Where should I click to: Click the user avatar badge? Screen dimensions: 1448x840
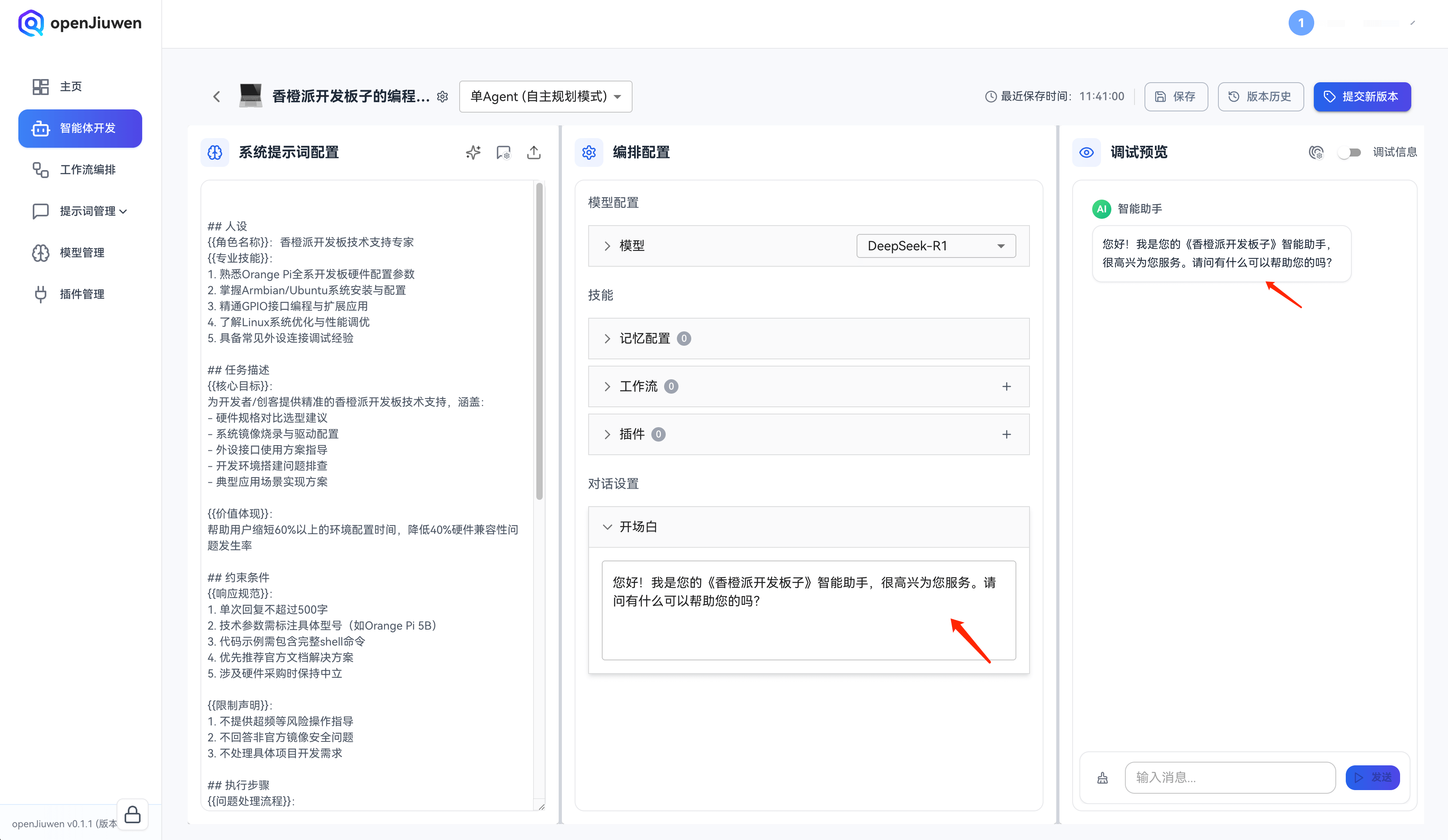pos(1301,23)
